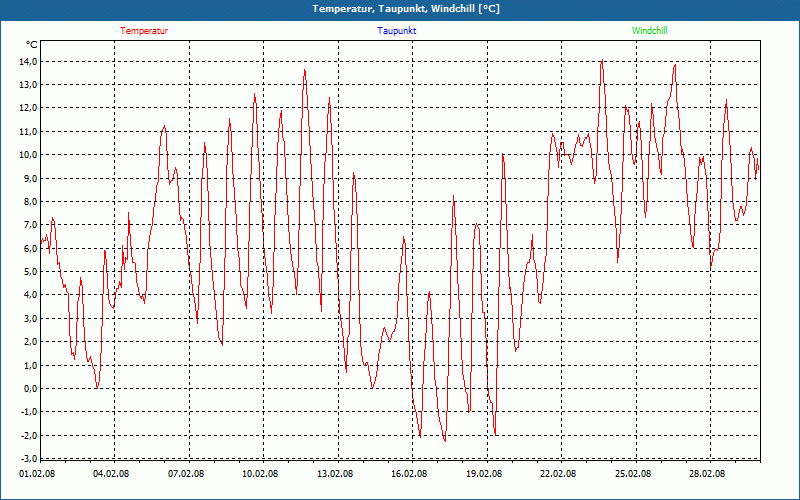Click the 2,0 y-axis value
The height and width of the screenshot is (500, 800).
point(30,342)
